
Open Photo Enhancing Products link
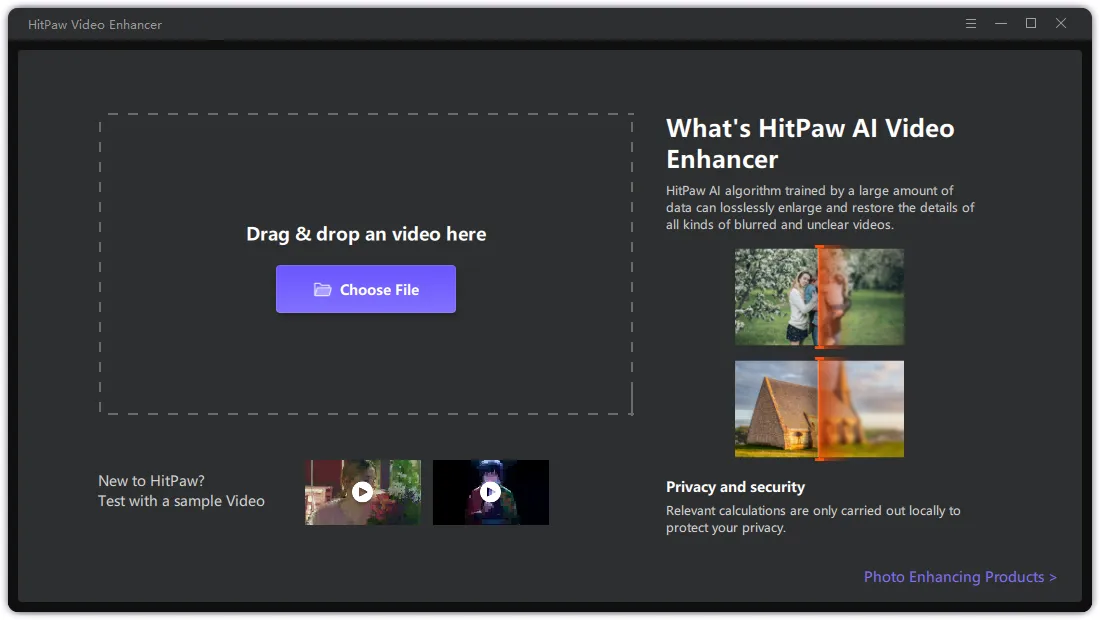tap(959, 576)
